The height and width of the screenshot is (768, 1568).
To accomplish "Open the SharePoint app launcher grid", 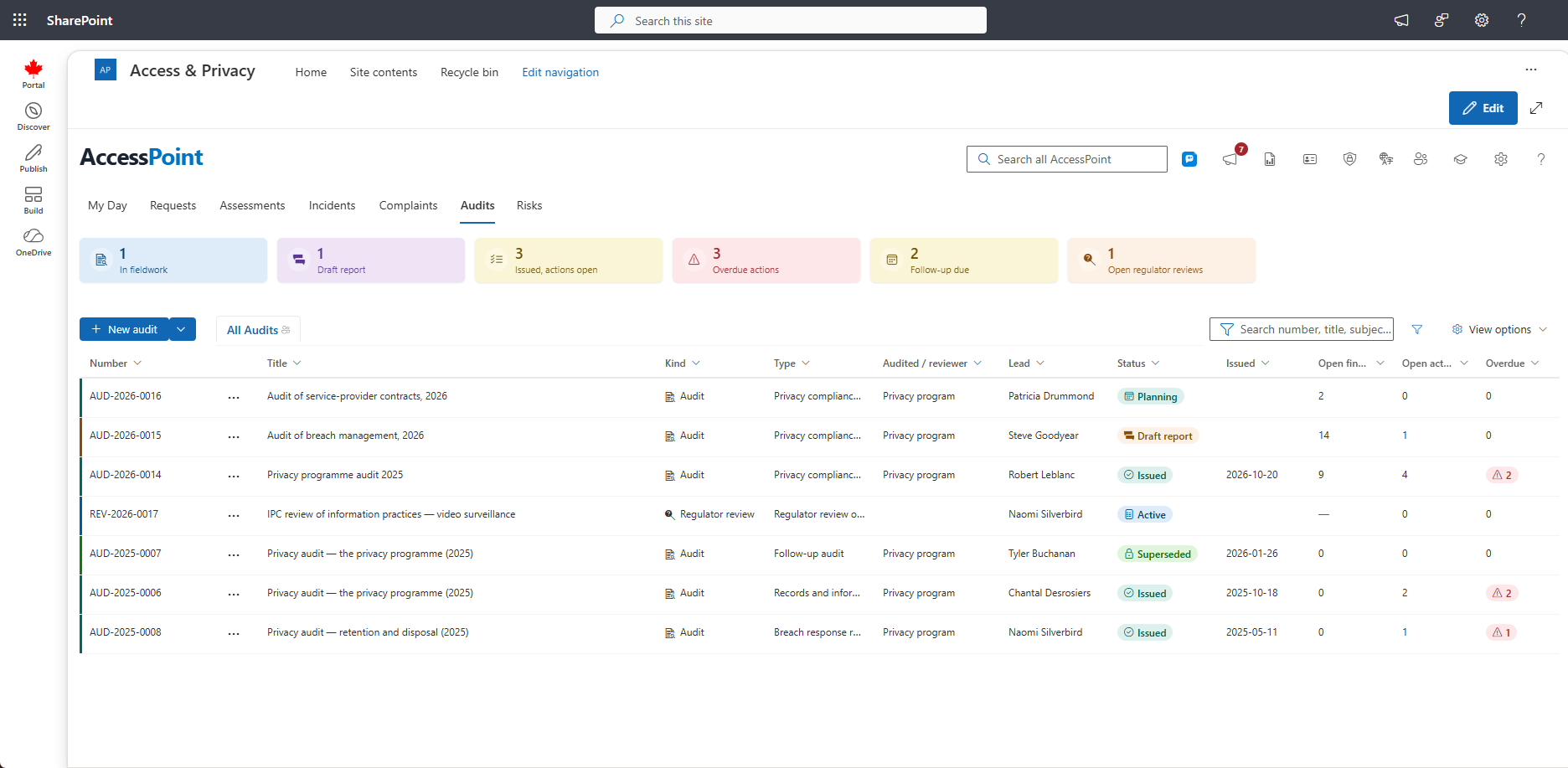I will [20, 20].
